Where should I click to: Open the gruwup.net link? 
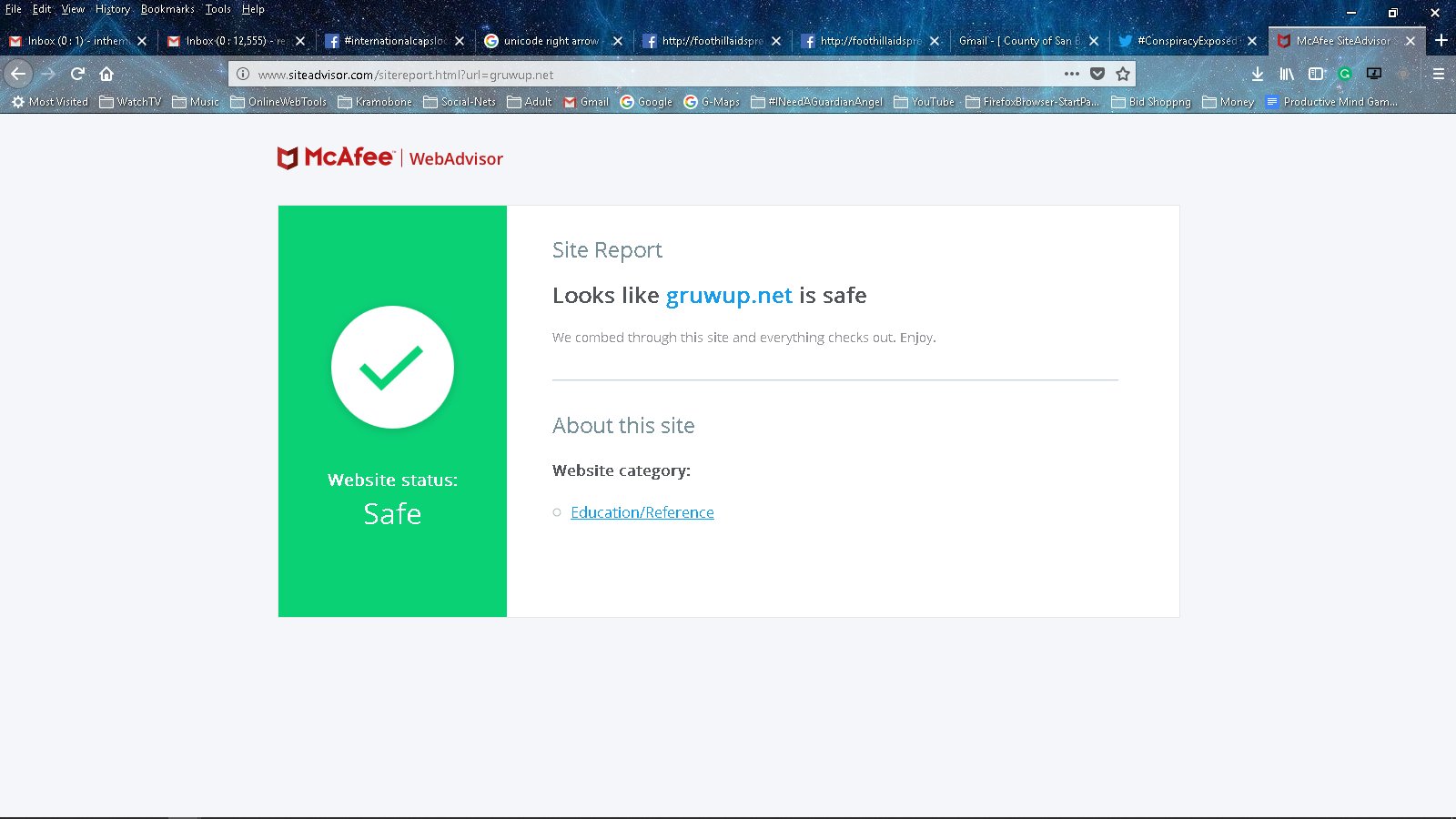coord(729,296)
